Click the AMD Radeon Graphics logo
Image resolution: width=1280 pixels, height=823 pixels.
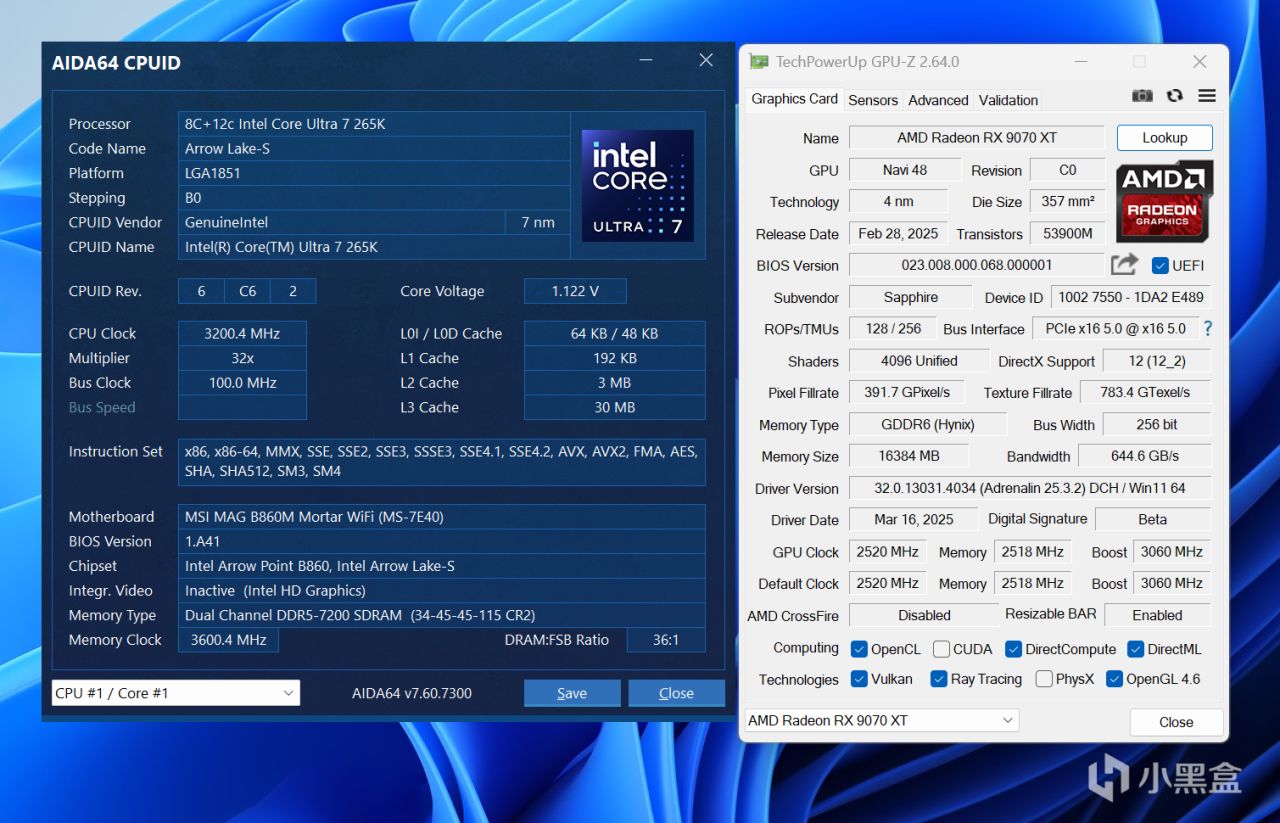click(x=1165, y=200)
